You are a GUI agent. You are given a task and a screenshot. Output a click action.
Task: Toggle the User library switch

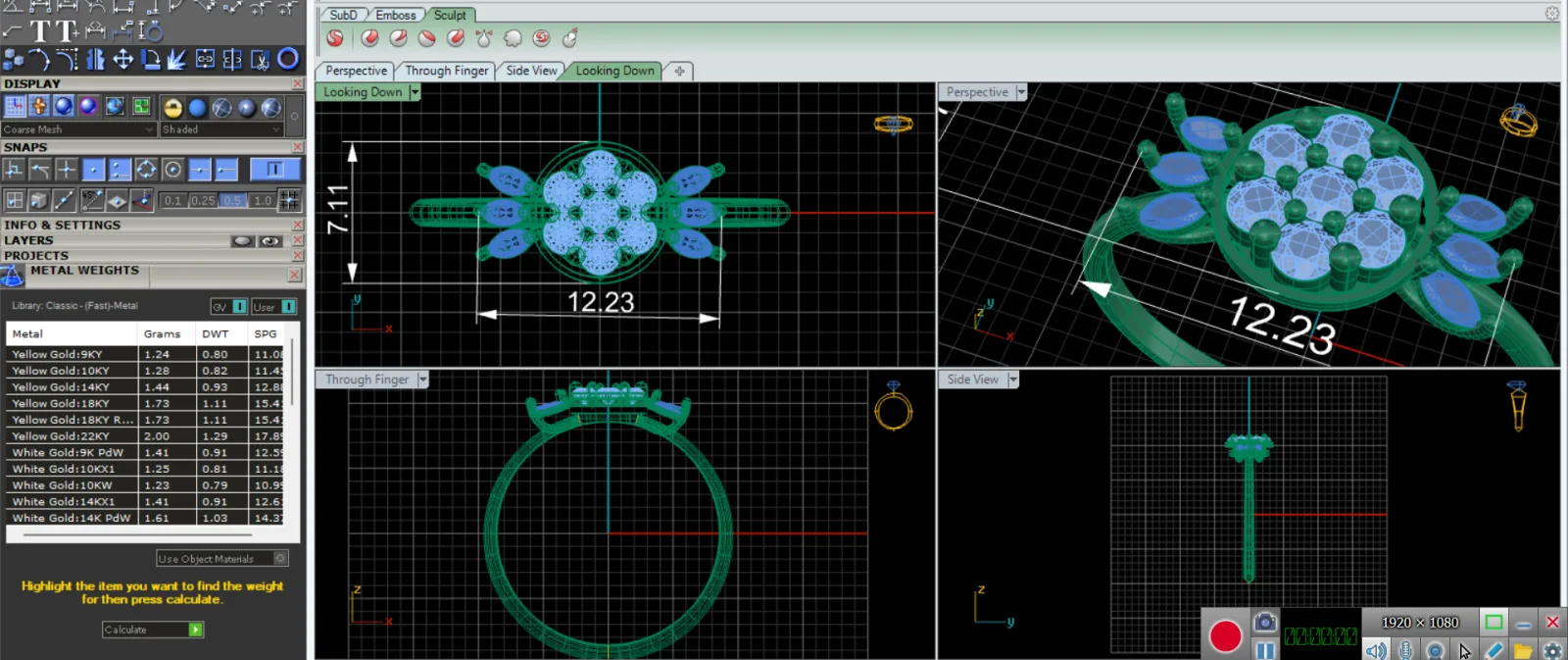pos(274,307)
